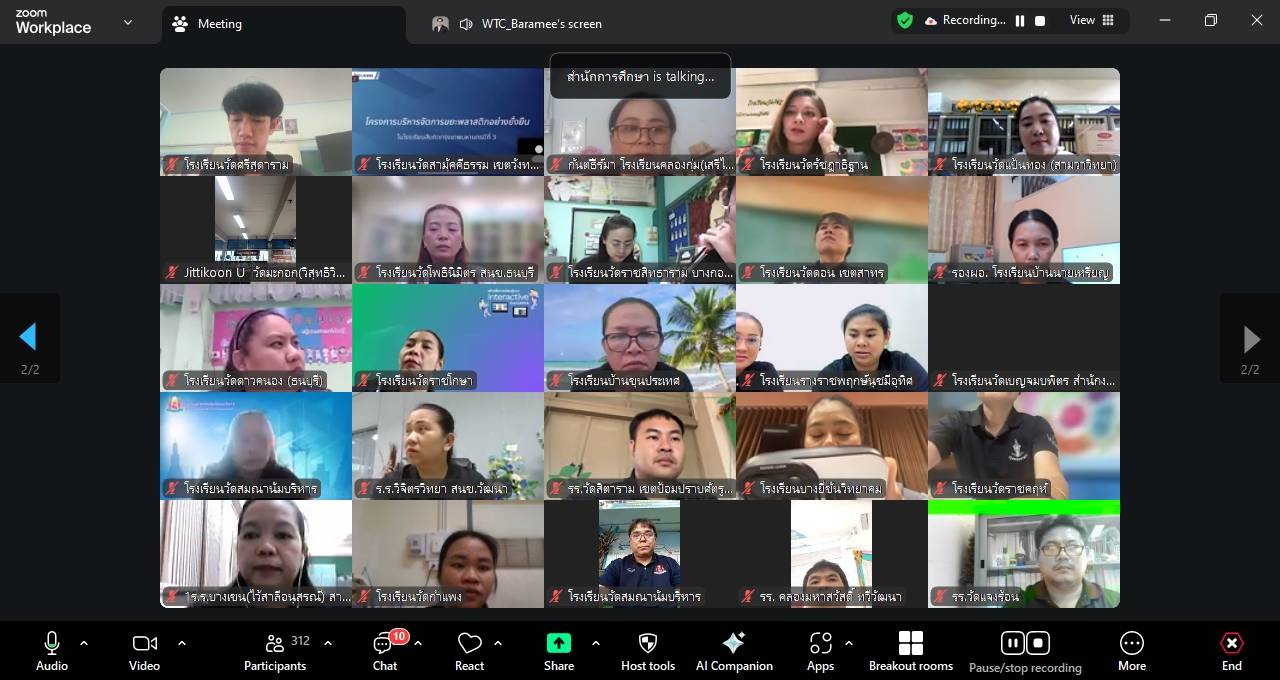Open the More options menu

pyautogui.click(x=1132, y=651)
